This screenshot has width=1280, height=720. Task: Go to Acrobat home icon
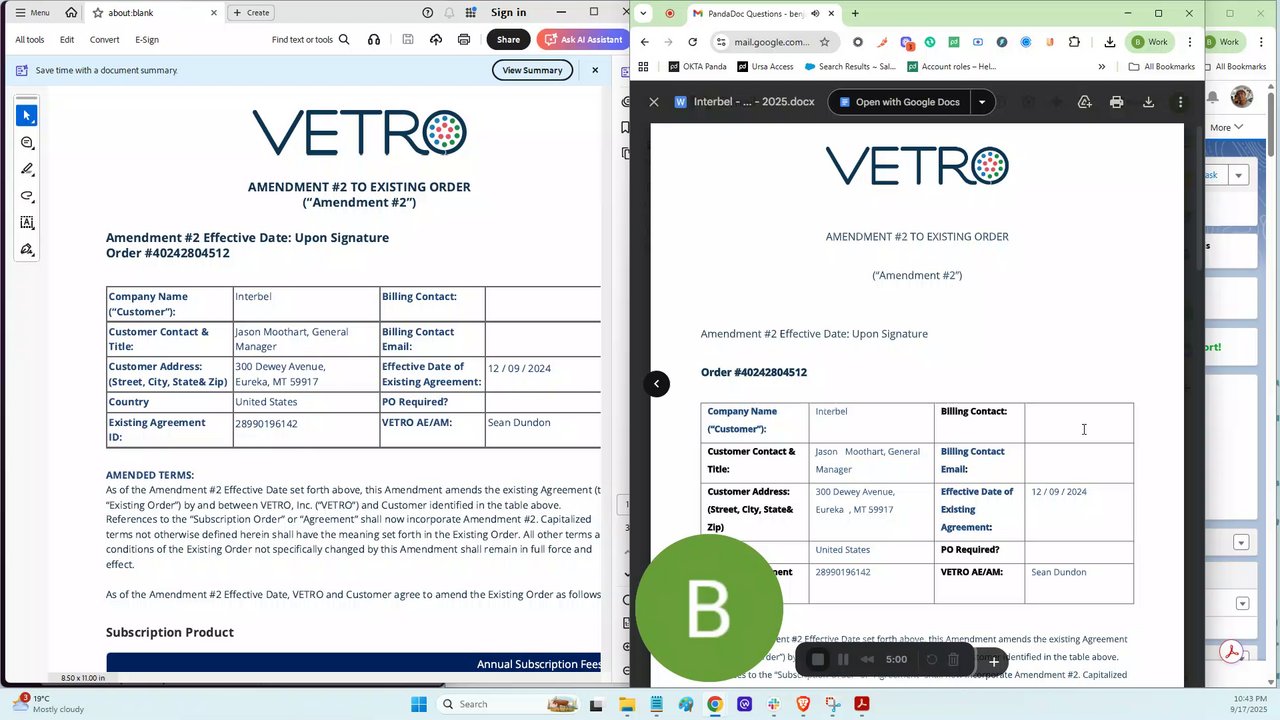pos(71,13)
